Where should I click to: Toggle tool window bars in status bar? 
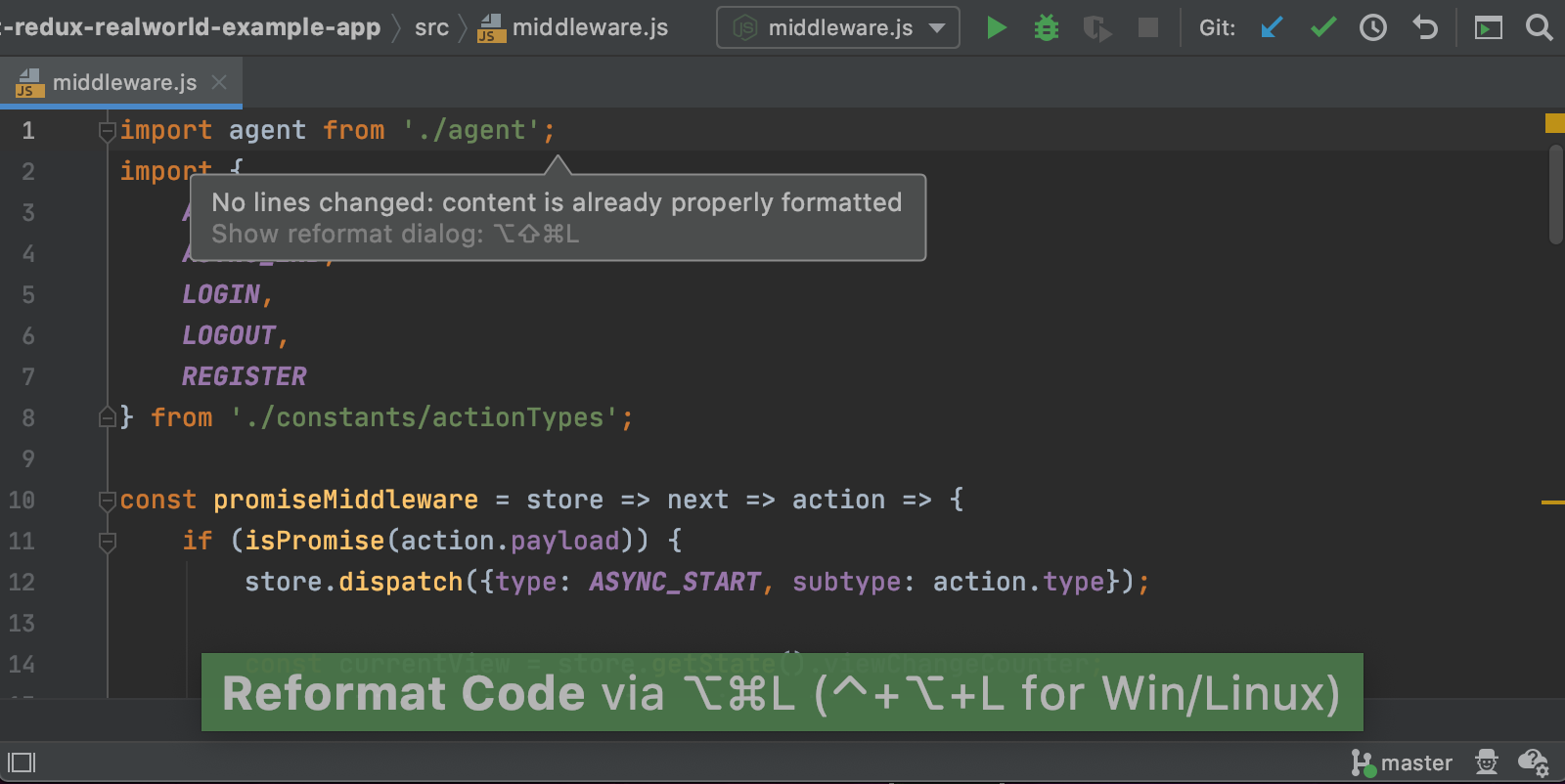point(22,762)
